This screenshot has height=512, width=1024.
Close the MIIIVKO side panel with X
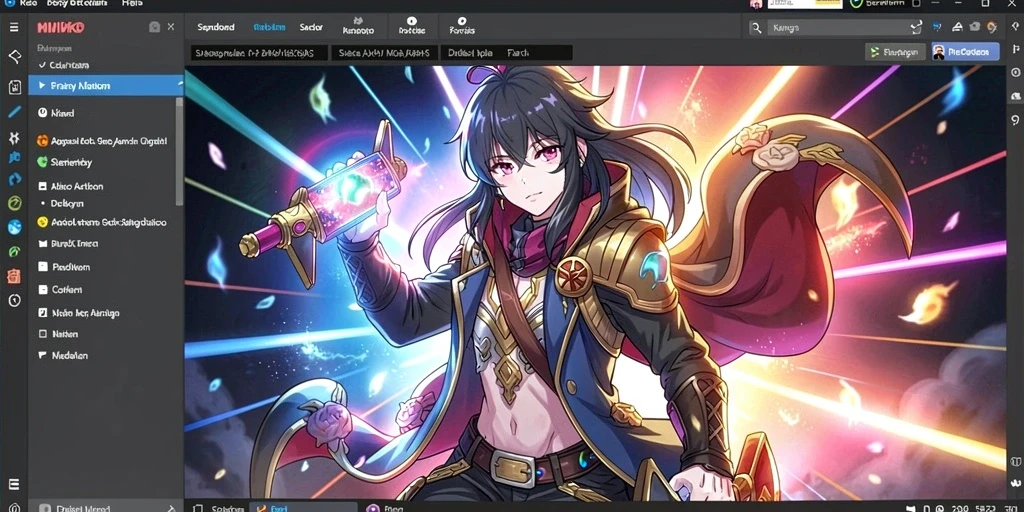click(x=170, y=27)
